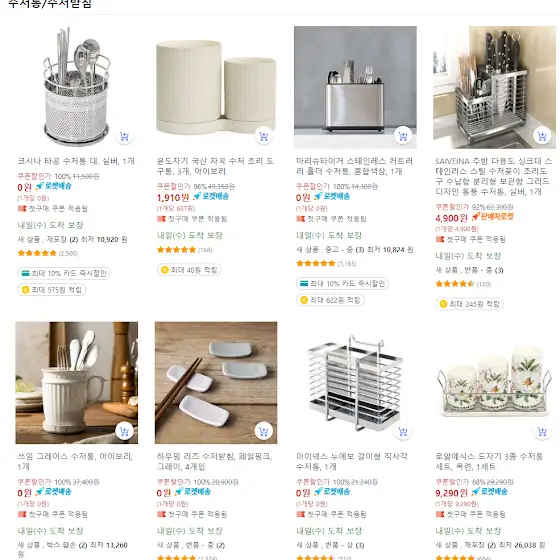The image size is (560, 560).
Task: Open SAIVEINA 주방 다용도 product title
Action: click(493, 176)
